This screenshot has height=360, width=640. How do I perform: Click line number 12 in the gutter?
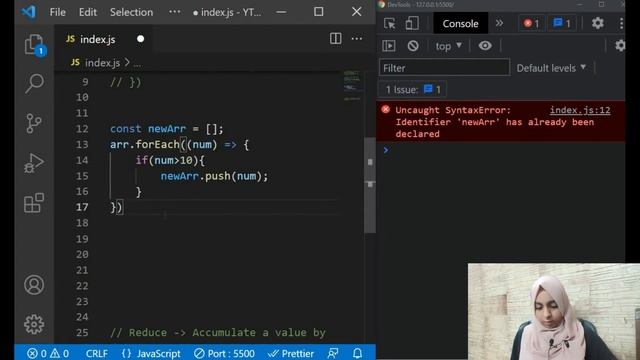tap(82, 129)
